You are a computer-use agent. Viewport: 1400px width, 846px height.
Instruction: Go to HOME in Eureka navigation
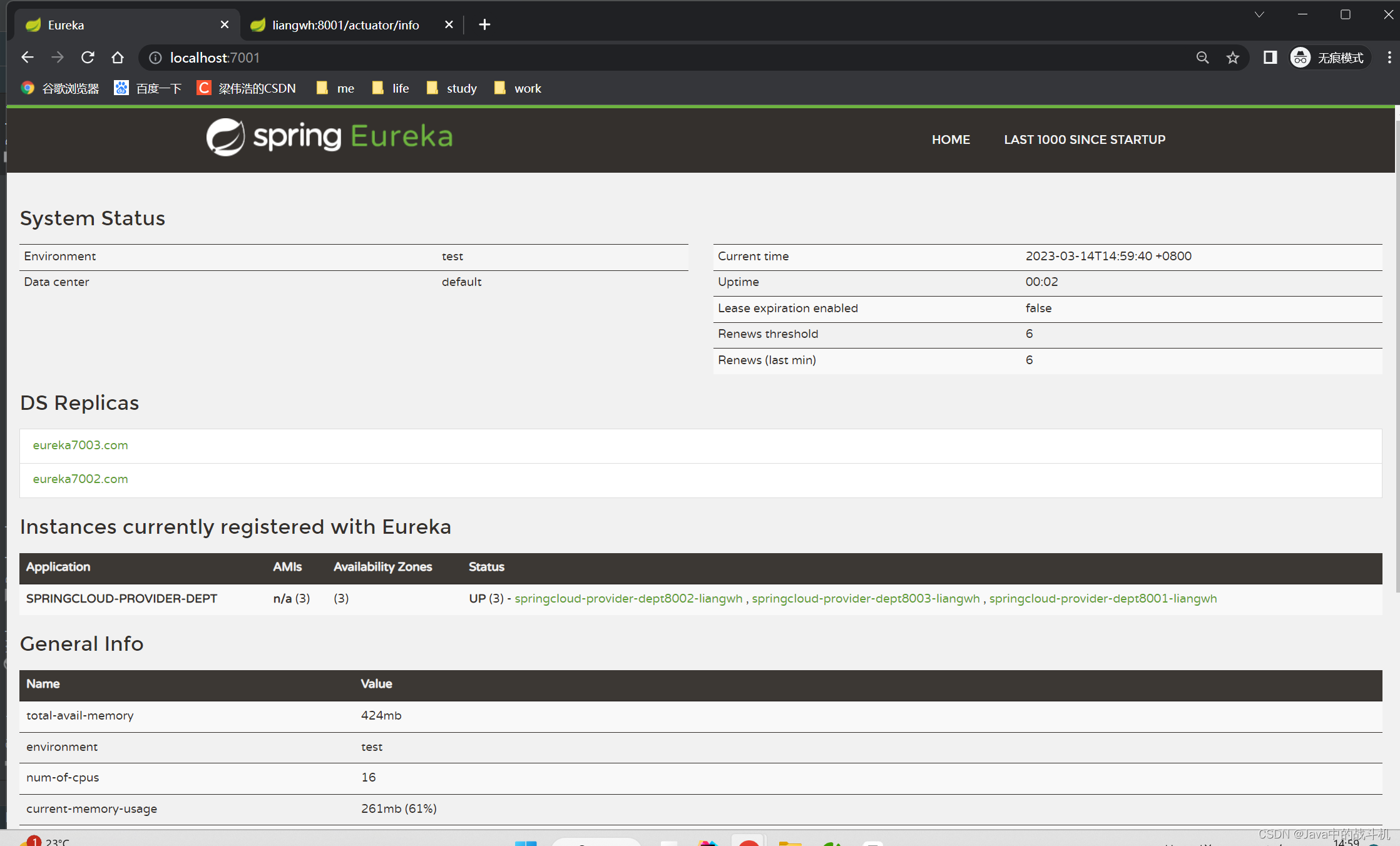[951, 140]
